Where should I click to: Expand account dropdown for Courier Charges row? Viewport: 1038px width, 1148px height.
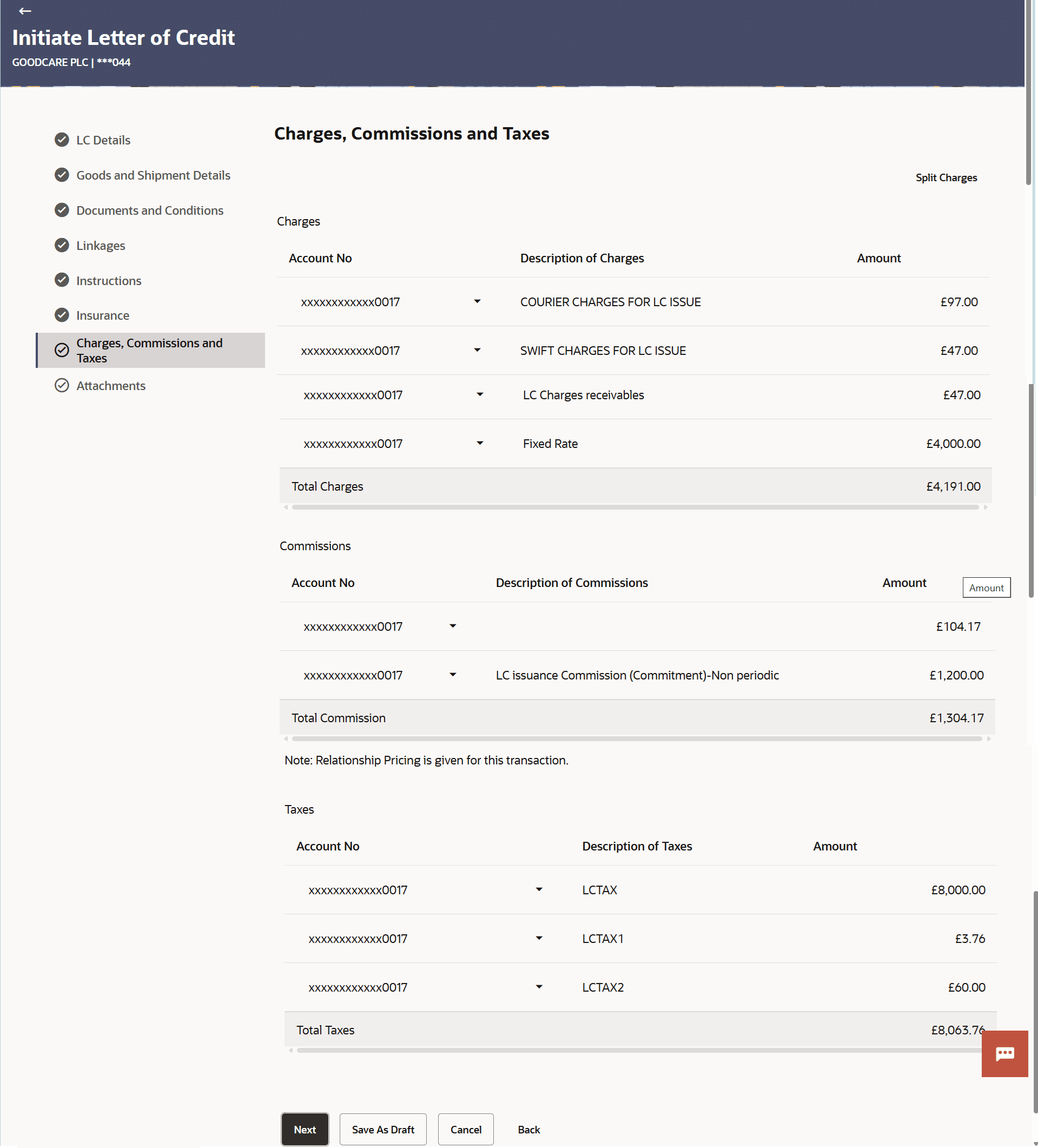(x=477, y=301)
